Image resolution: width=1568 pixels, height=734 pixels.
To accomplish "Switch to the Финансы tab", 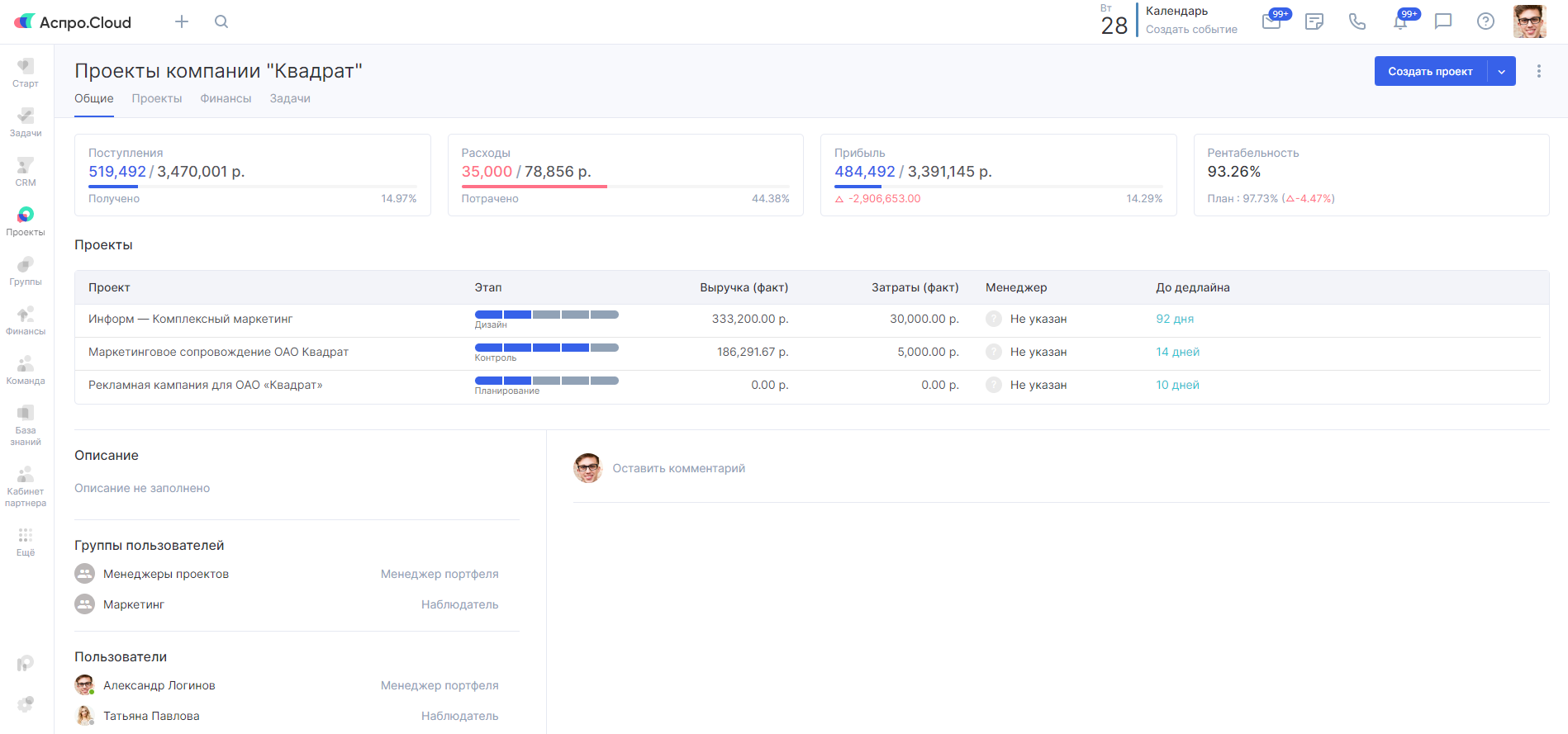I will coord(226,98).
